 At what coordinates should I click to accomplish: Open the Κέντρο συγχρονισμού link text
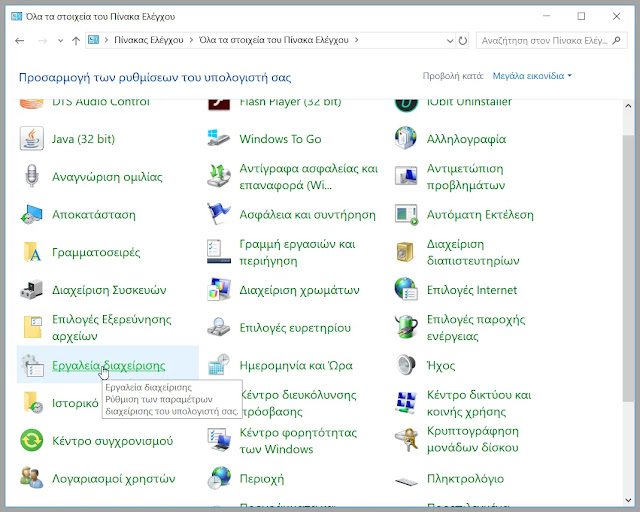[113, 441]
